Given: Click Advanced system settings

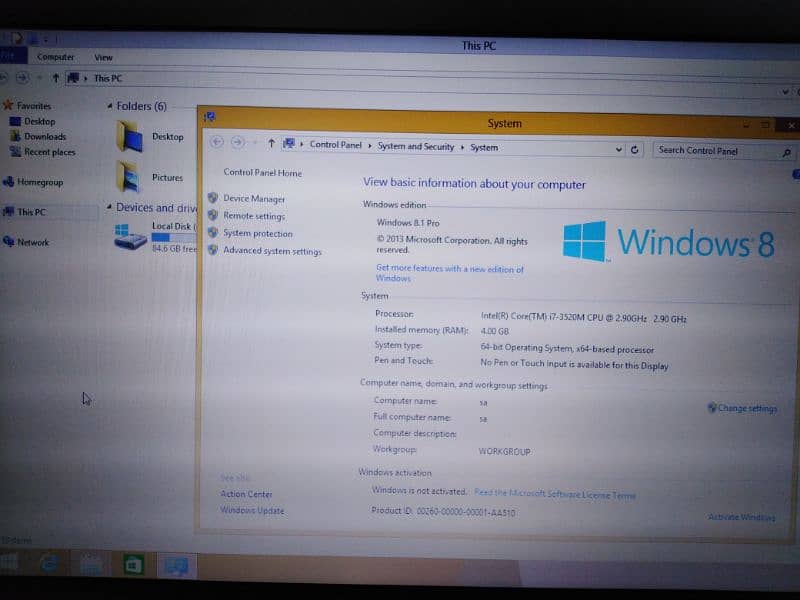Looking at the screenshot, I should click(272, 252).
